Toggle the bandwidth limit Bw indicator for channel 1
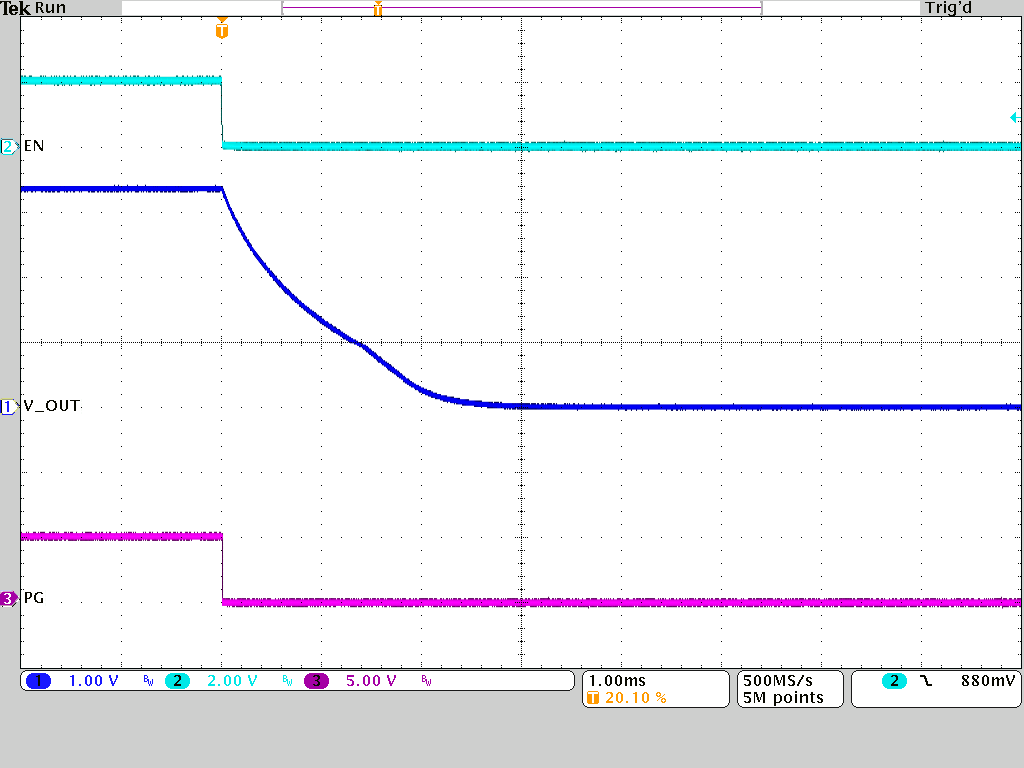Viewport: 1024px width, 768px height. click(146, 680)
